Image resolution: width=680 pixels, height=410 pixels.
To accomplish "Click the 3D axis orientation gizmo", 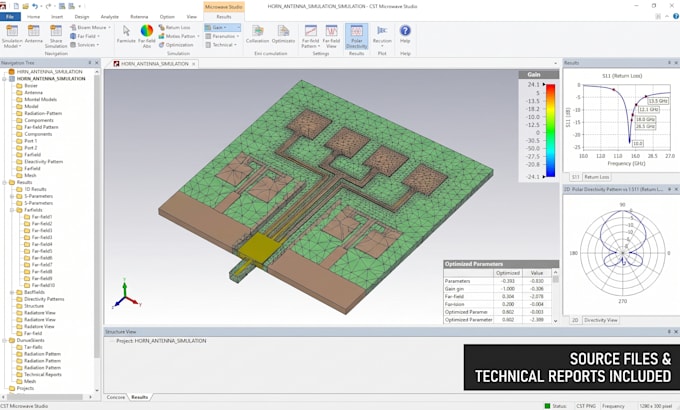I will click(x=126, y=293).
